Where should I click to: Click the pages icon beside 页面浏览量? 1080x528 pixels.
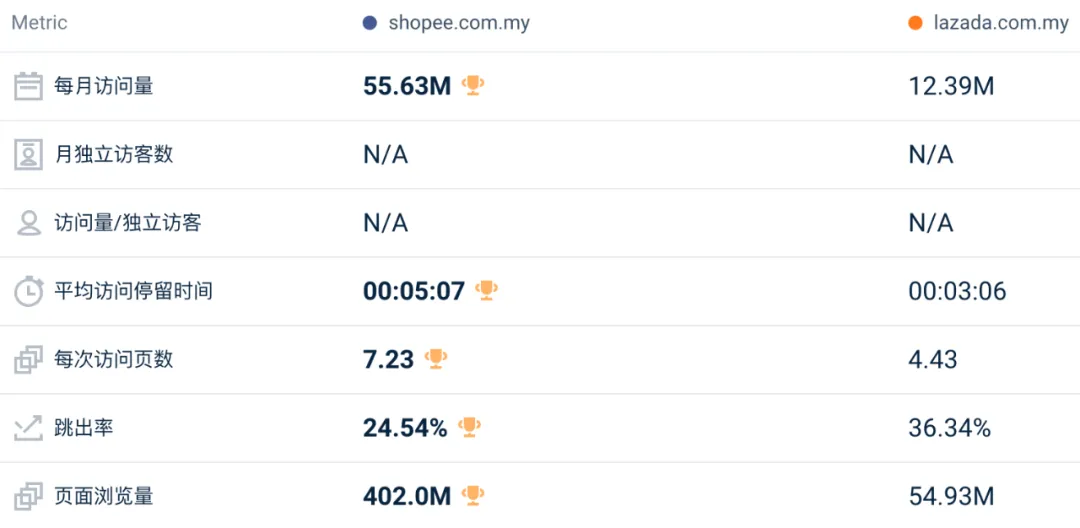[28, 495]
